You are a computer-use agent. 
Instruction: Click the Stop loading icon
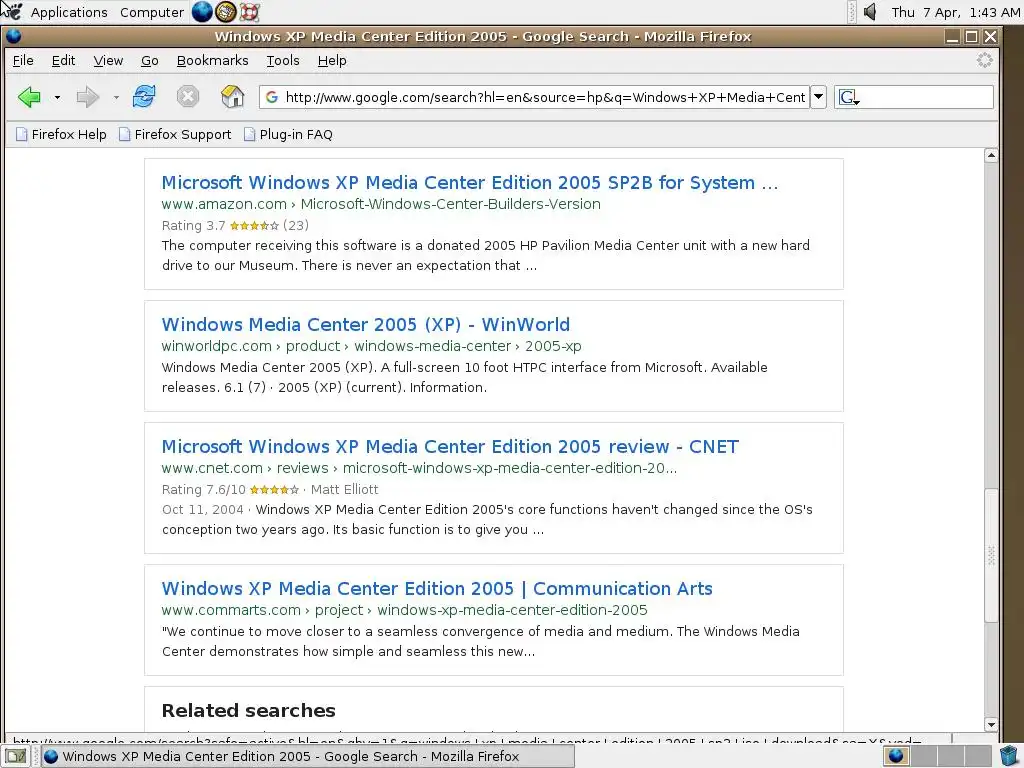coord(187,97)
